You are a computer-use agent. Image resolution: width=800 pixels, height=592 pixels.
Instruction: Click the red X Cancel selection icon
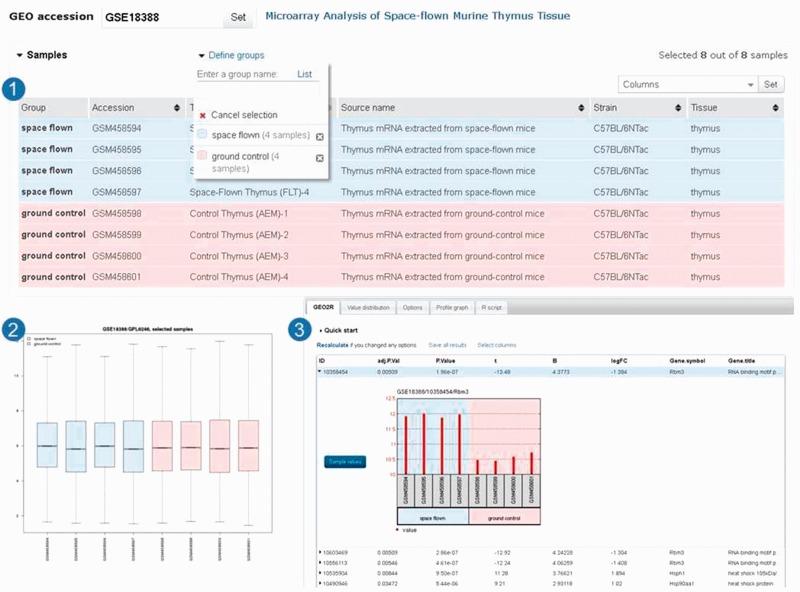click(203, 116)
